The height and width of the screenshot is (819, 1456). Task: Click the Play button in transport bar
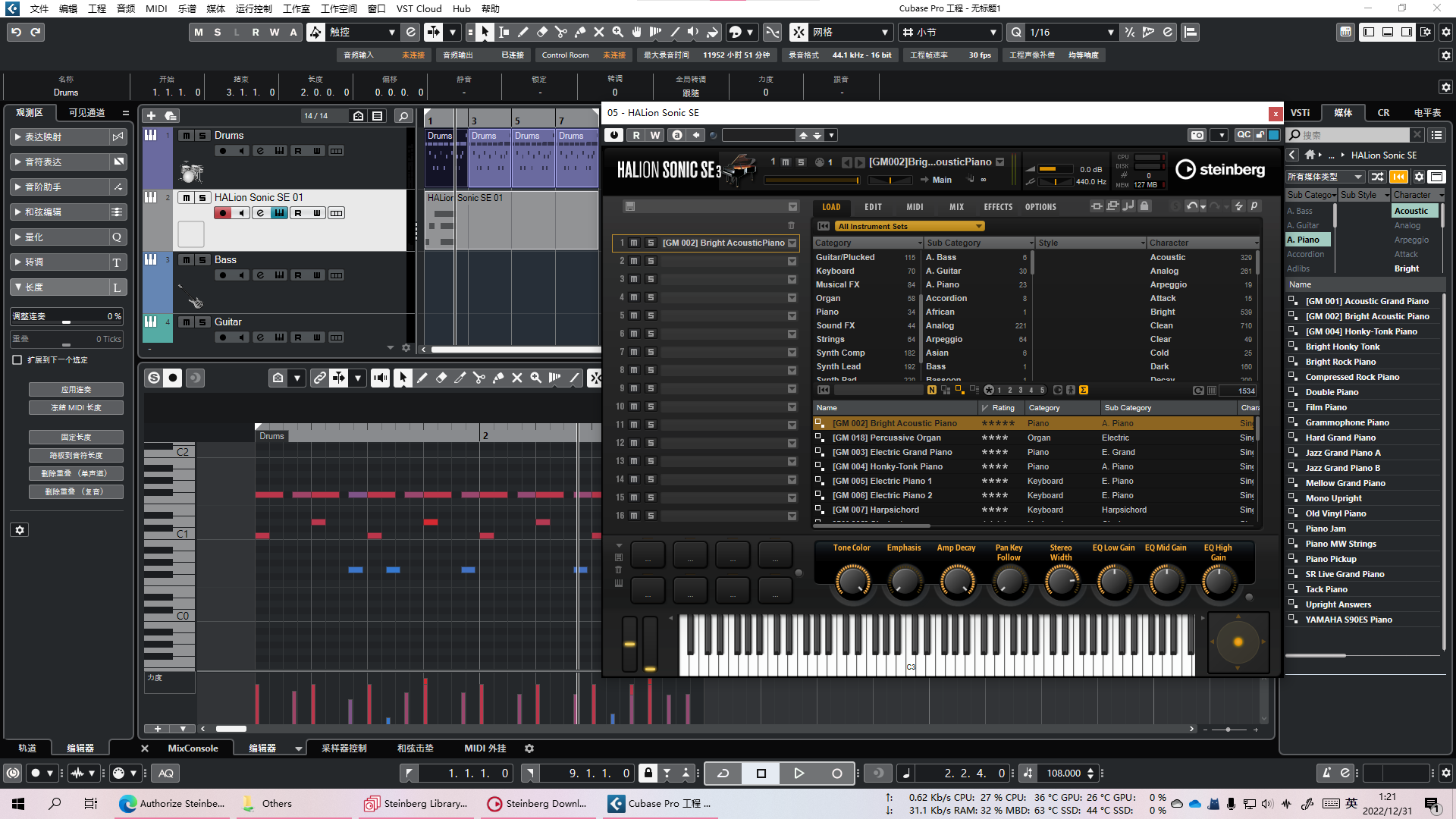(x=799, y=773)
